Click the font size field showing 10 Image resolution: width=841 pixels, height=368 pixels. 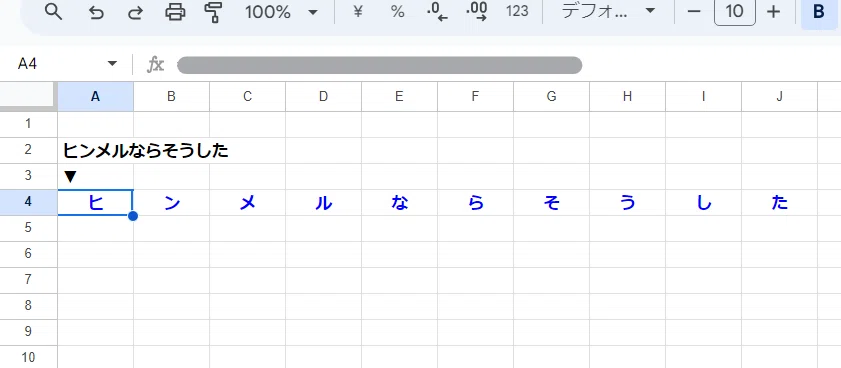734,11
